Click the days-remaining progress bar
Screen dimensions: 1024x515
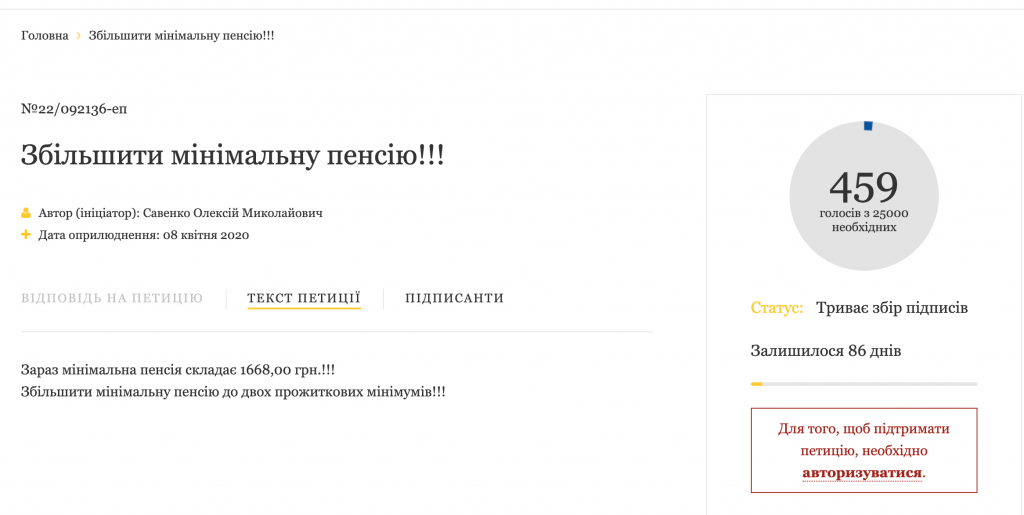pos(864,384)
